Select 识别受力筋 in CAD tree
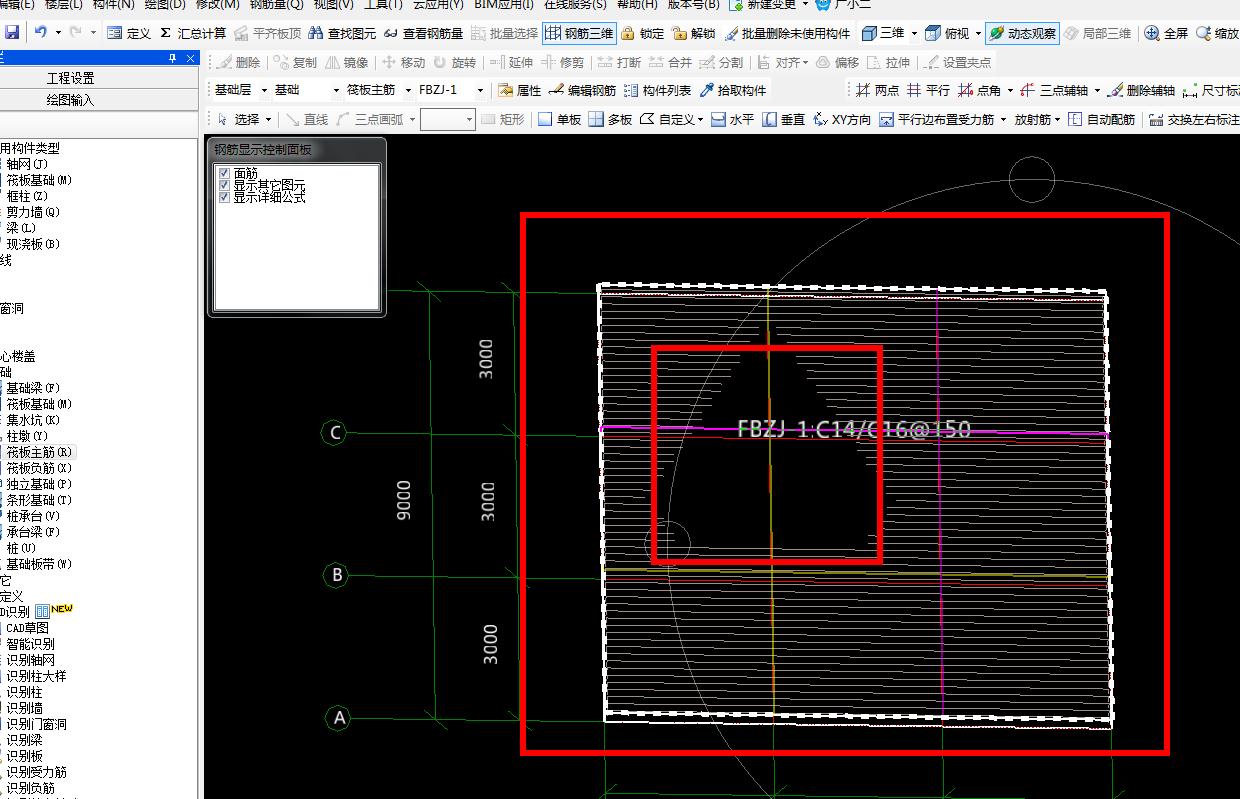 (36, 772)
